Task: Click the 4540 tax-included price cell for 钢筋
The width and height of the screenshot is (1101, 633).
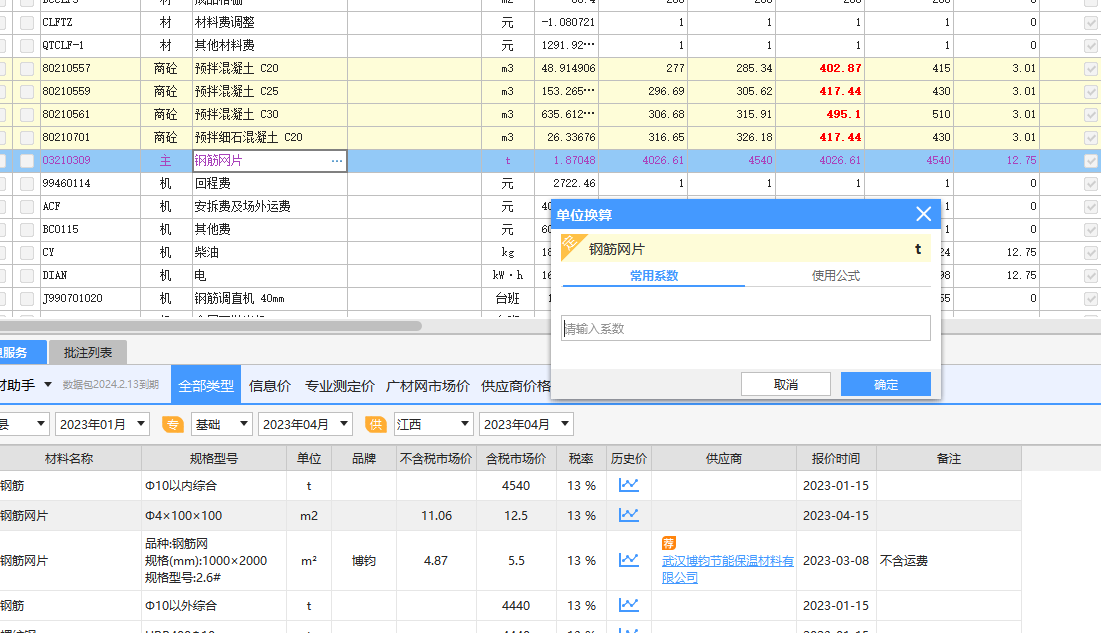Action: pos(516,485)
